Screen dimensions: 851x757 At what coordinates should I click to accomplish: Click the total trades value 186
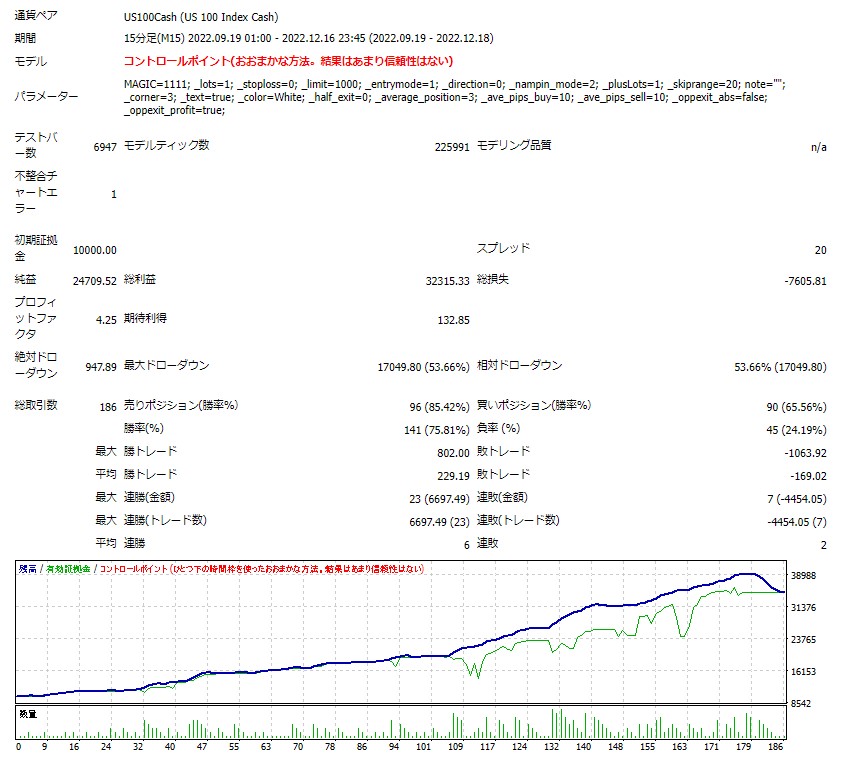[108, 407]
